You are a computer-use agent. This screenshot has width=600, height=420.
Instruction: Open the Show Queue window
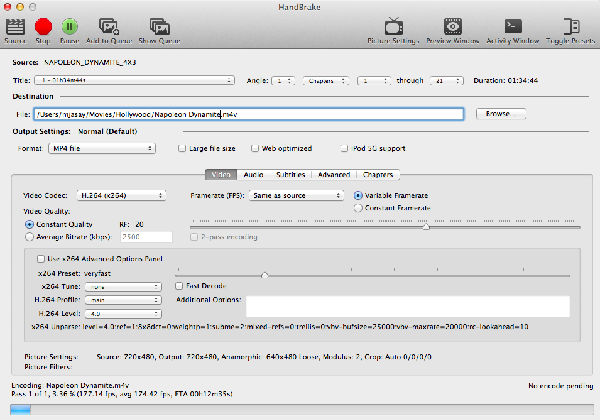tap(157, 27)
